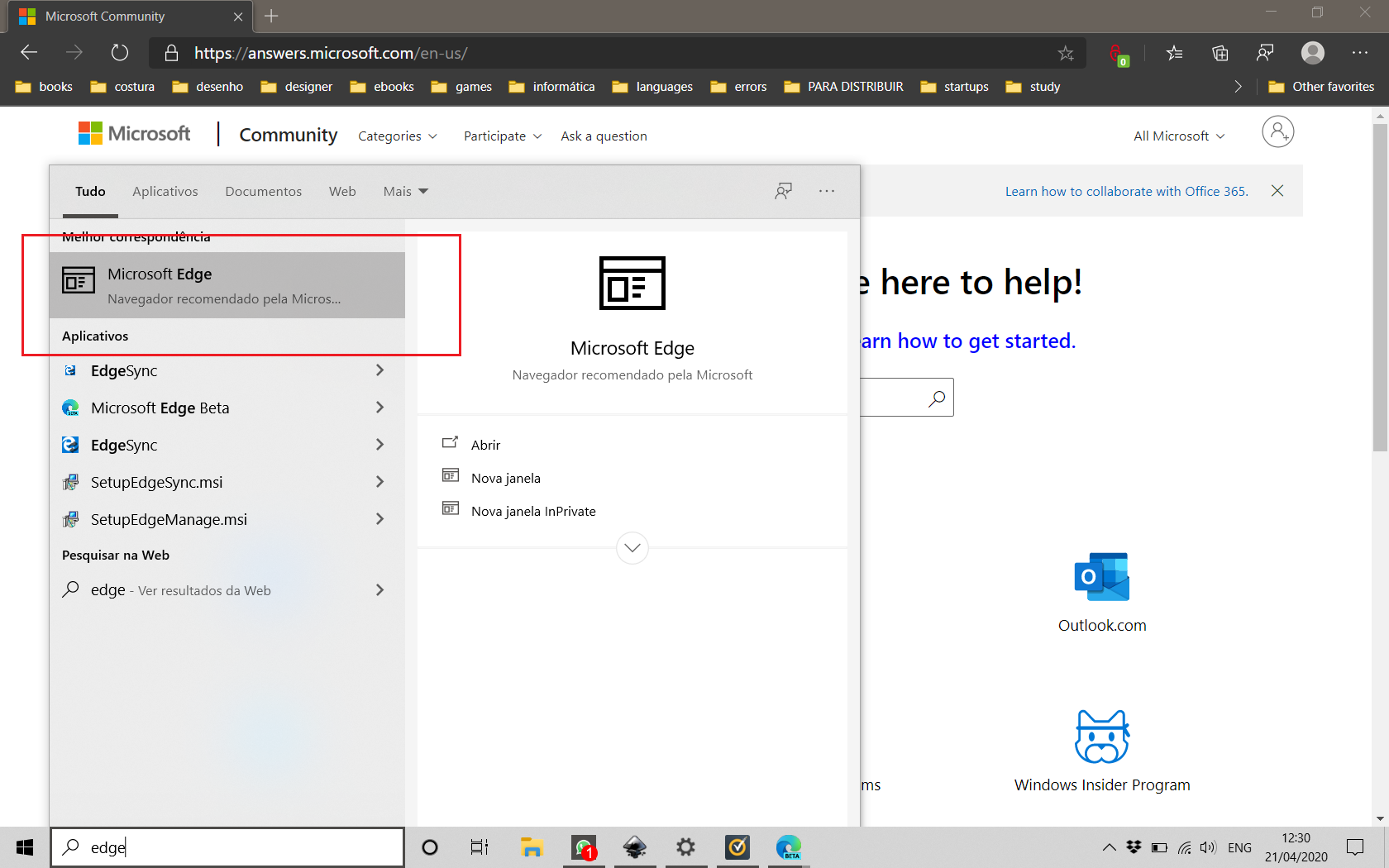1389x868 pixels.
Task: Open the action center notifications
Action: 1355,847
